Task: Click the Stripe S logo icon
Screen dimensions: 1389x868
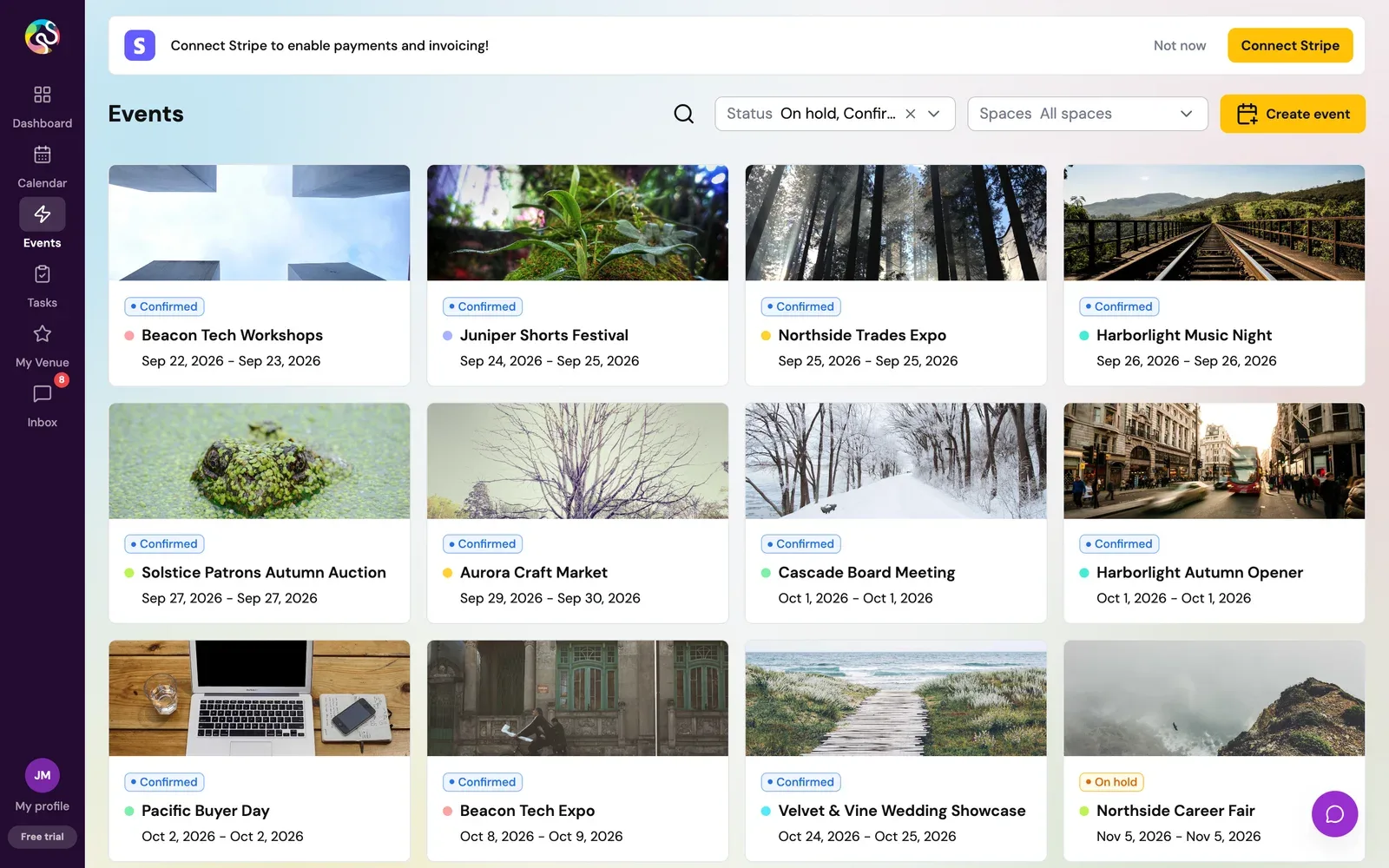Action: [x=140, y=45]
